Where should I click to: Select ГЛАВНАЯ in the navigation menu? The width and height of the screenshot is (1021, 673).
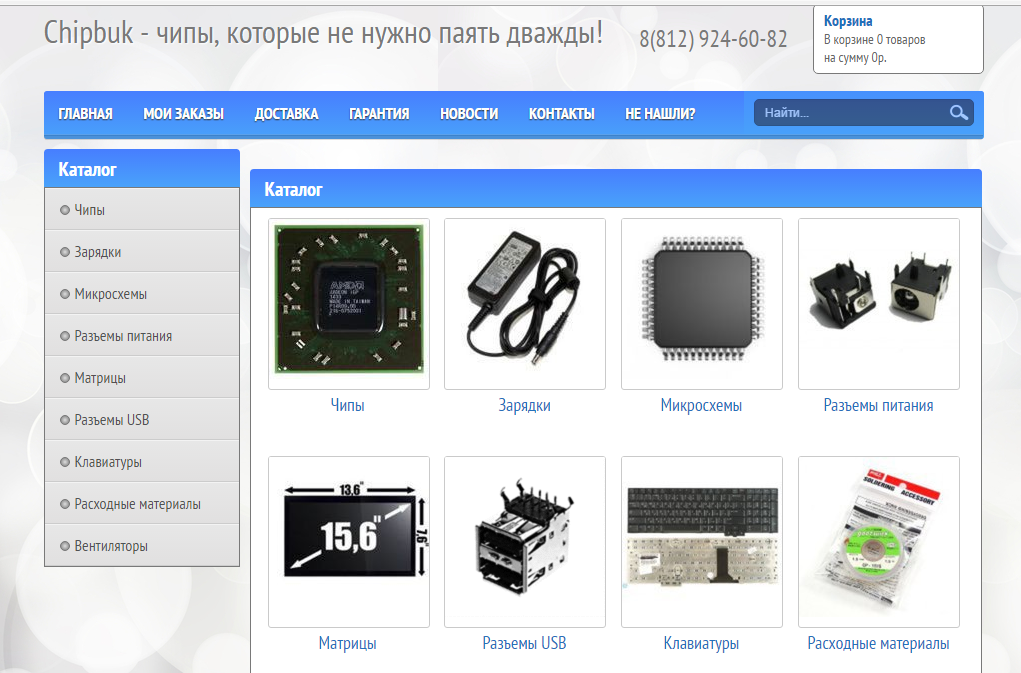click(86, 113)
